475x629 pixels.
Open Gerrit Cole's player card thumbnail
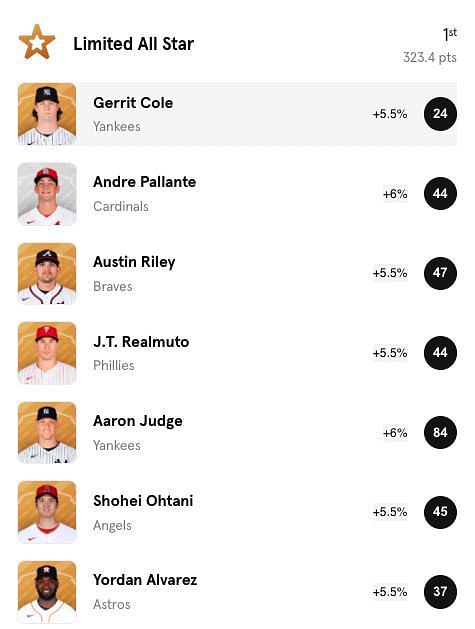pyautogui.click(x=47, y=114)
